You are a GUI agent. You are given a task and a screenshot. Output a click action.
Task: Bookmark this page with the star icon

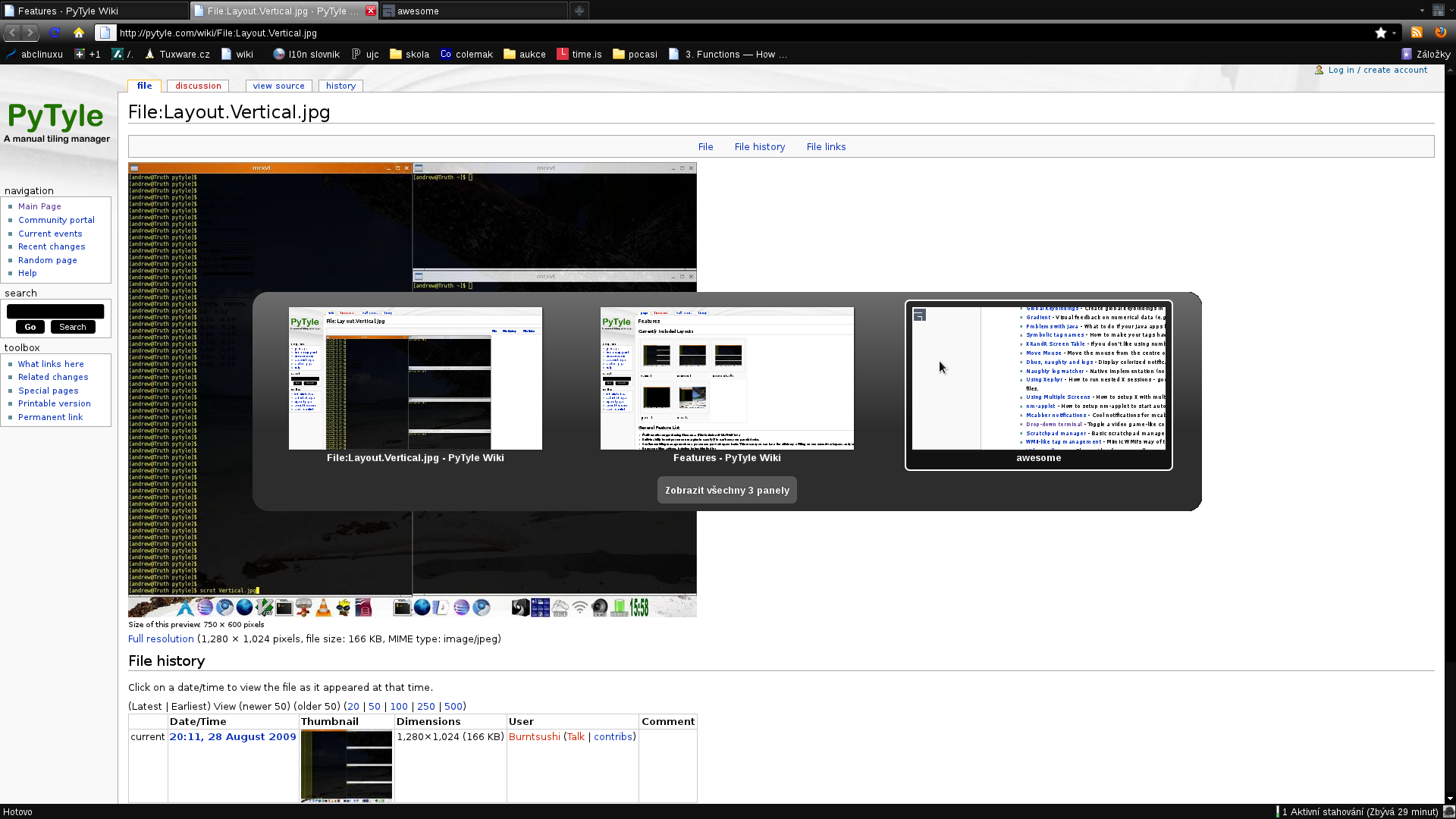pos(1381,33)
